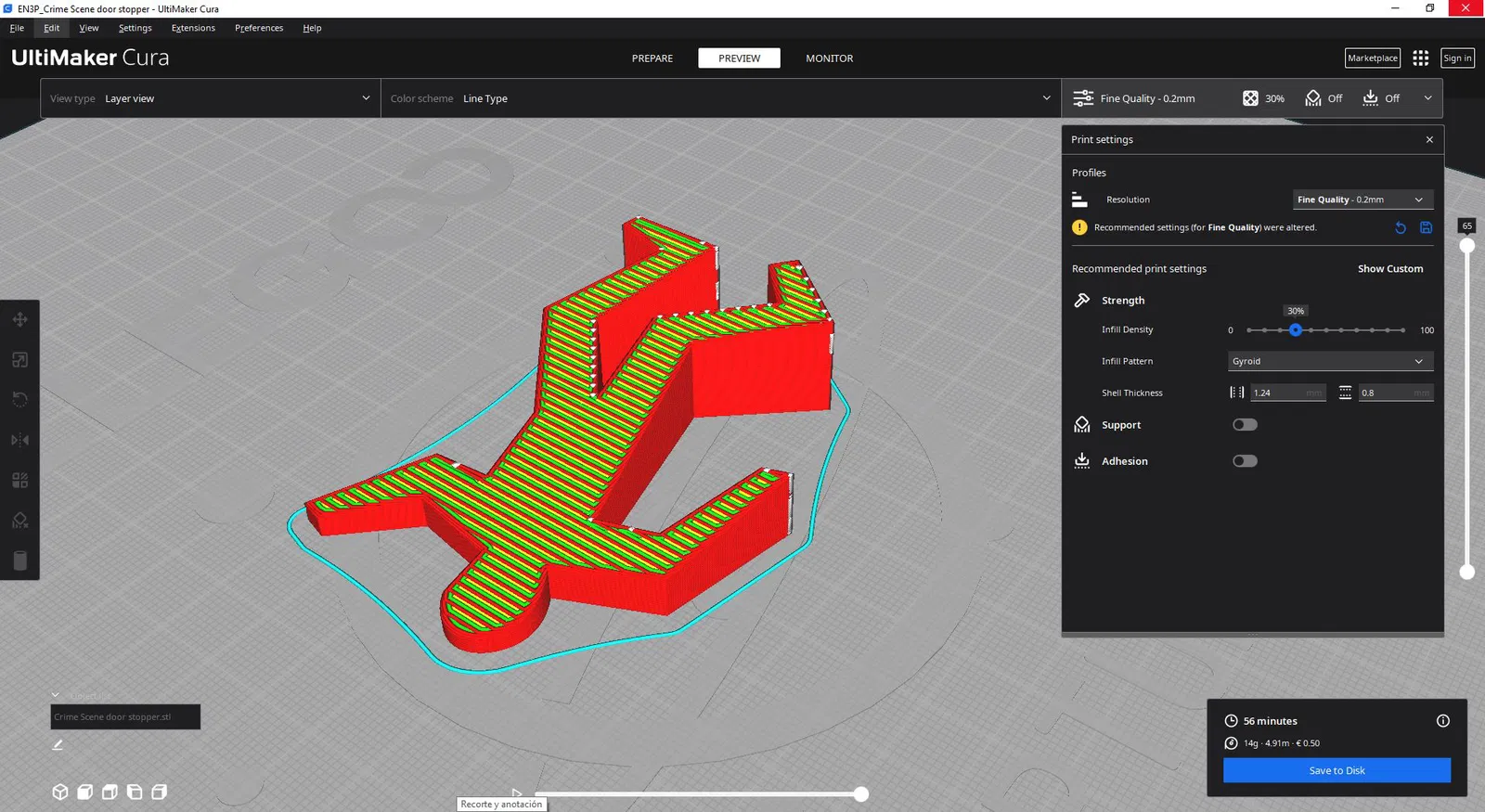The image size is (1485, 812).
Task: Click the Sign in button
Action: [1457, 58]
